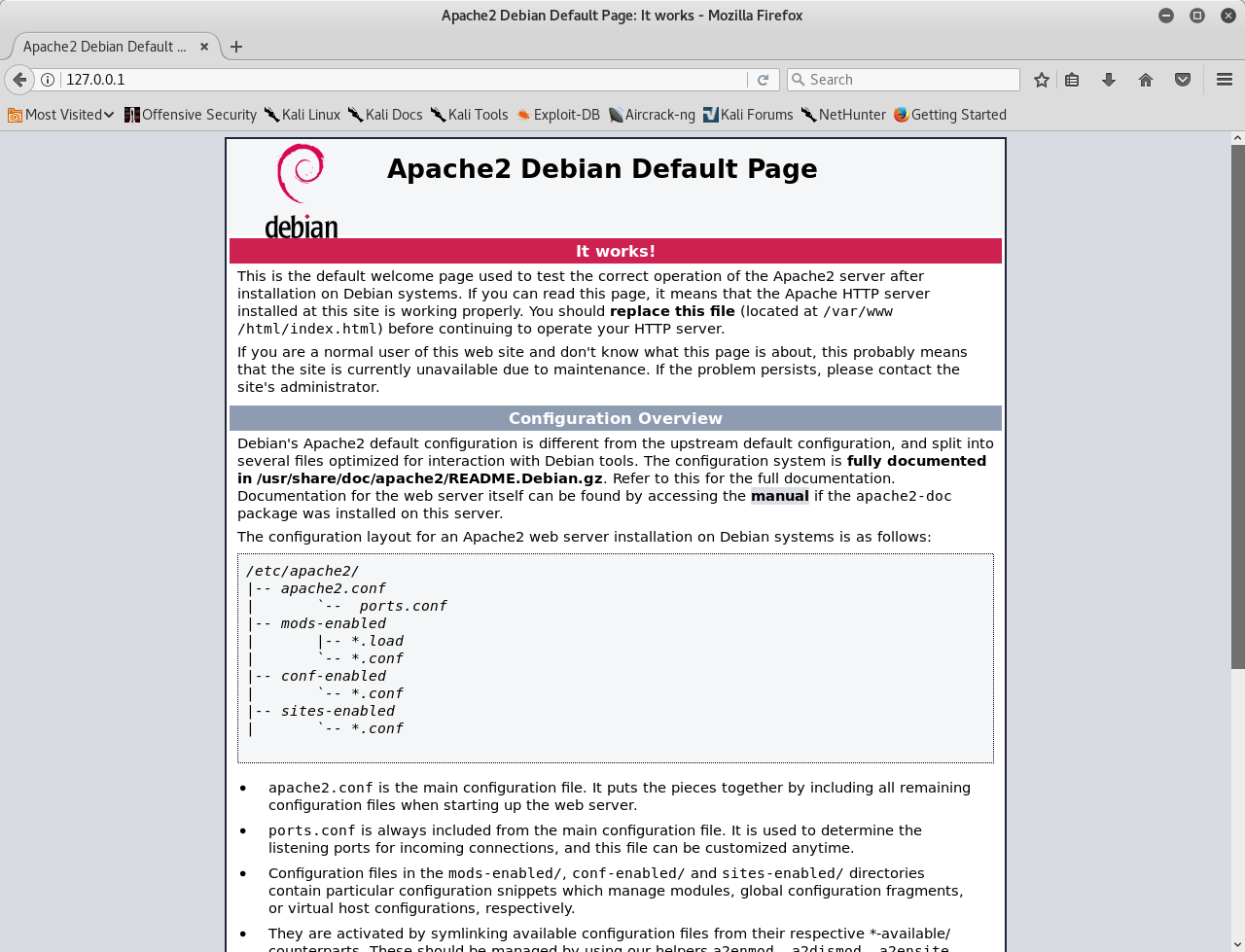
Task: Open the Exploit-DB bookmark
Action: coord(558,115)
